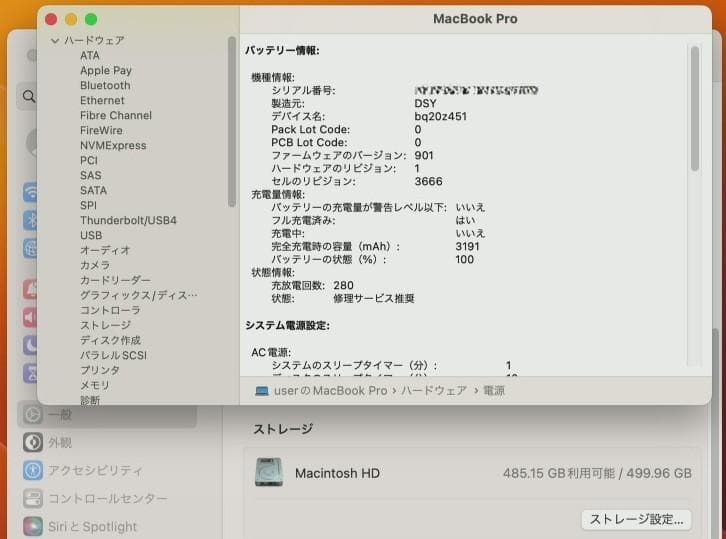Open グラフィックス/ディス… entry

coord(138,295)
